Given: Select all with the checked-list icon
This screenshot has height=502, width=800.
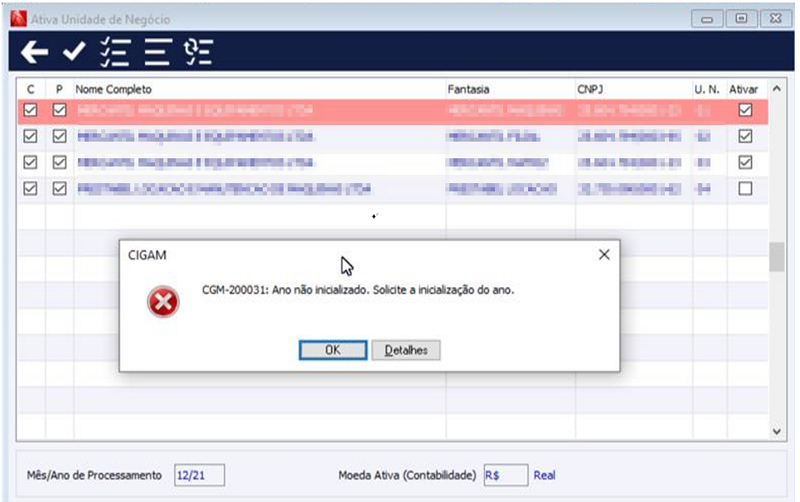Looking at the screenshot, I should coord(115,52).
